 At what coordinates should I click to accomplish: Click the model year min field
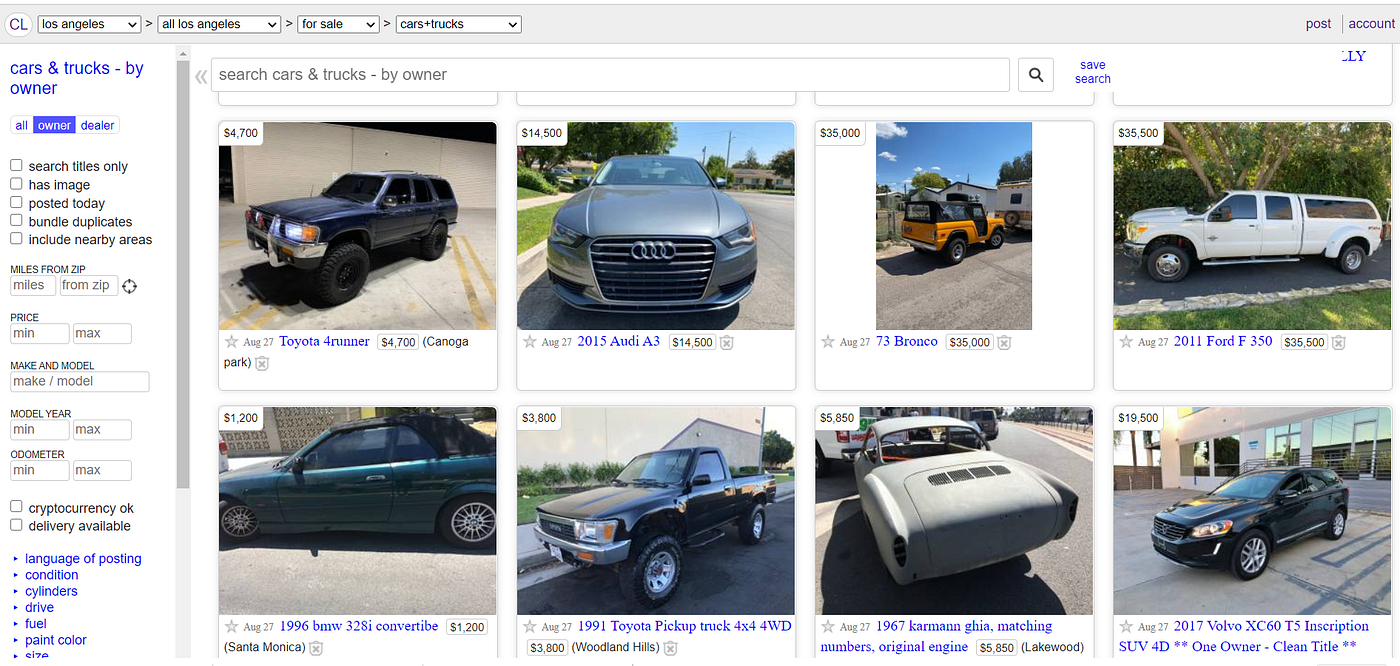(40, 430)
